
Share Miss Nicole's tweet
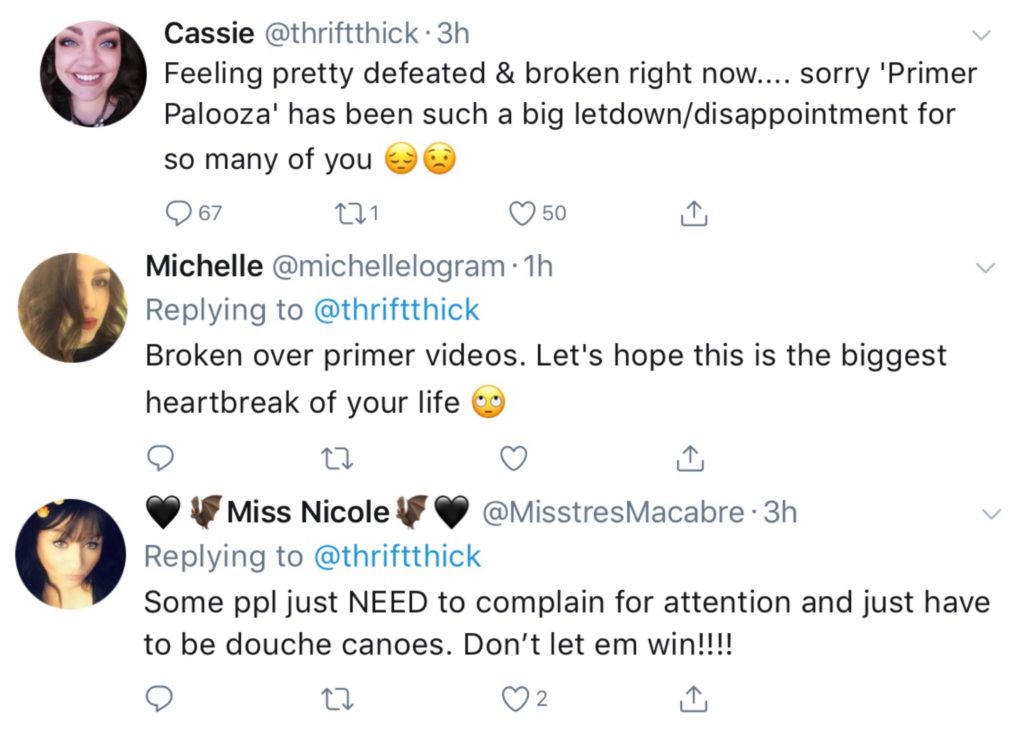click(688, 699)
